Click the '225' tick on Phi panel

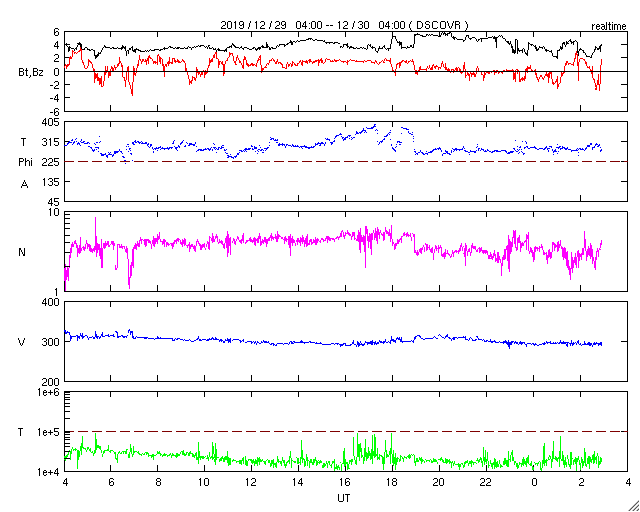[x=52, y=162]
